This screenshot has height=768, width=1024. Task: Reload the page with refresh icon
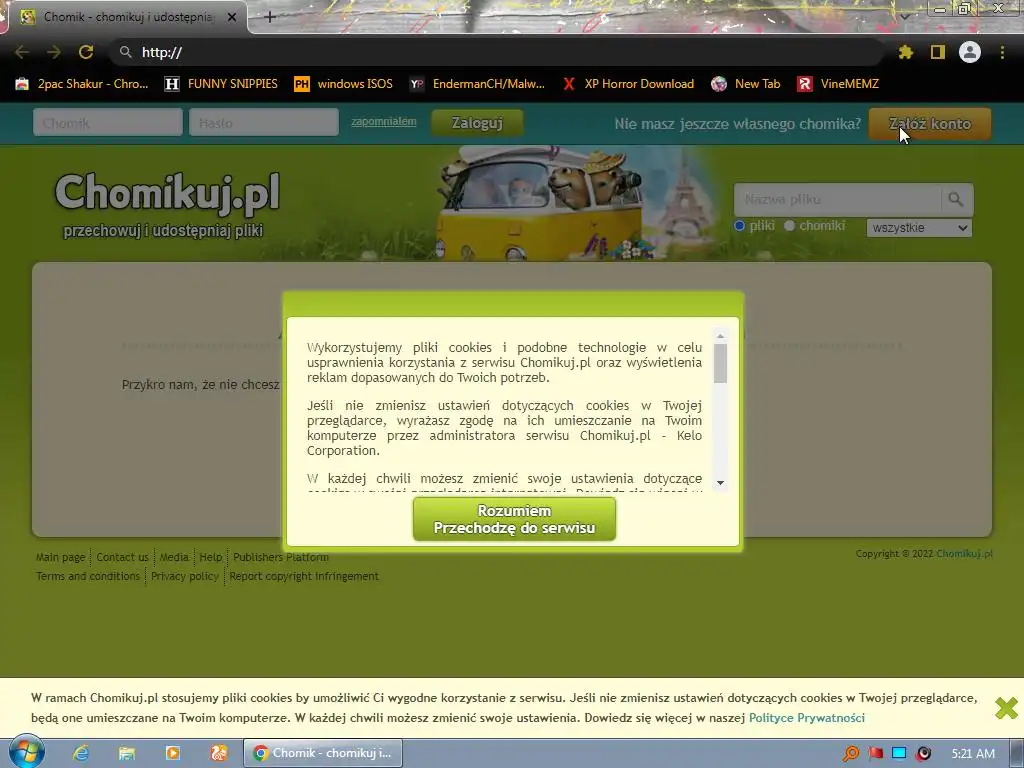(86, 52)
